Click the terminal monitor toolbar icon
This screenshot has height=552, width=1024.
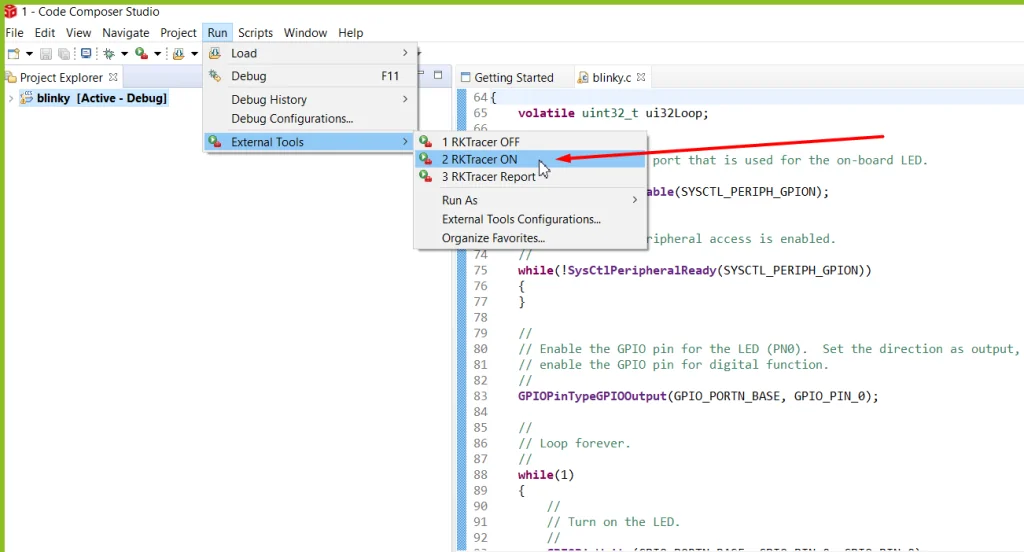point(86,54)
